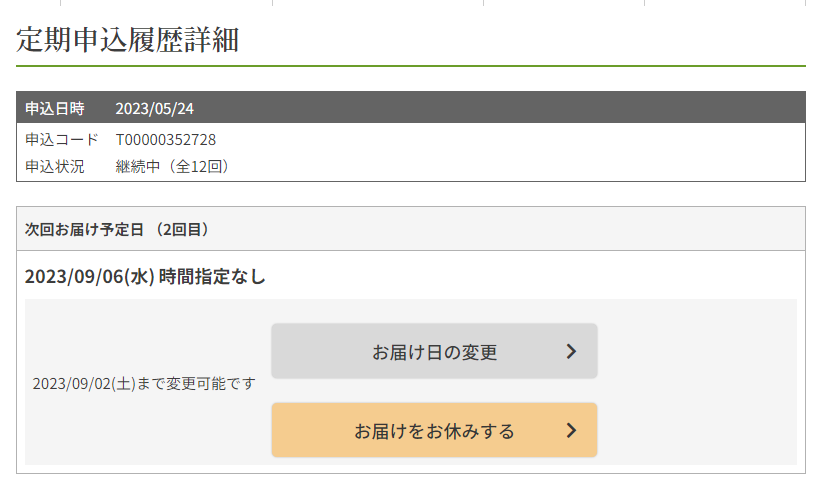
Task: Click chevron arrow on お届けをお休みする button
Action: 571,431
